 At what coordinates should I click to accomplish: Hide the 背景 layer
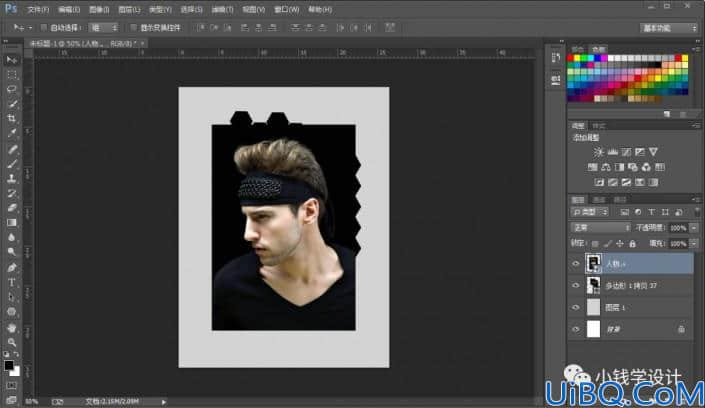[x=576, y=329]
